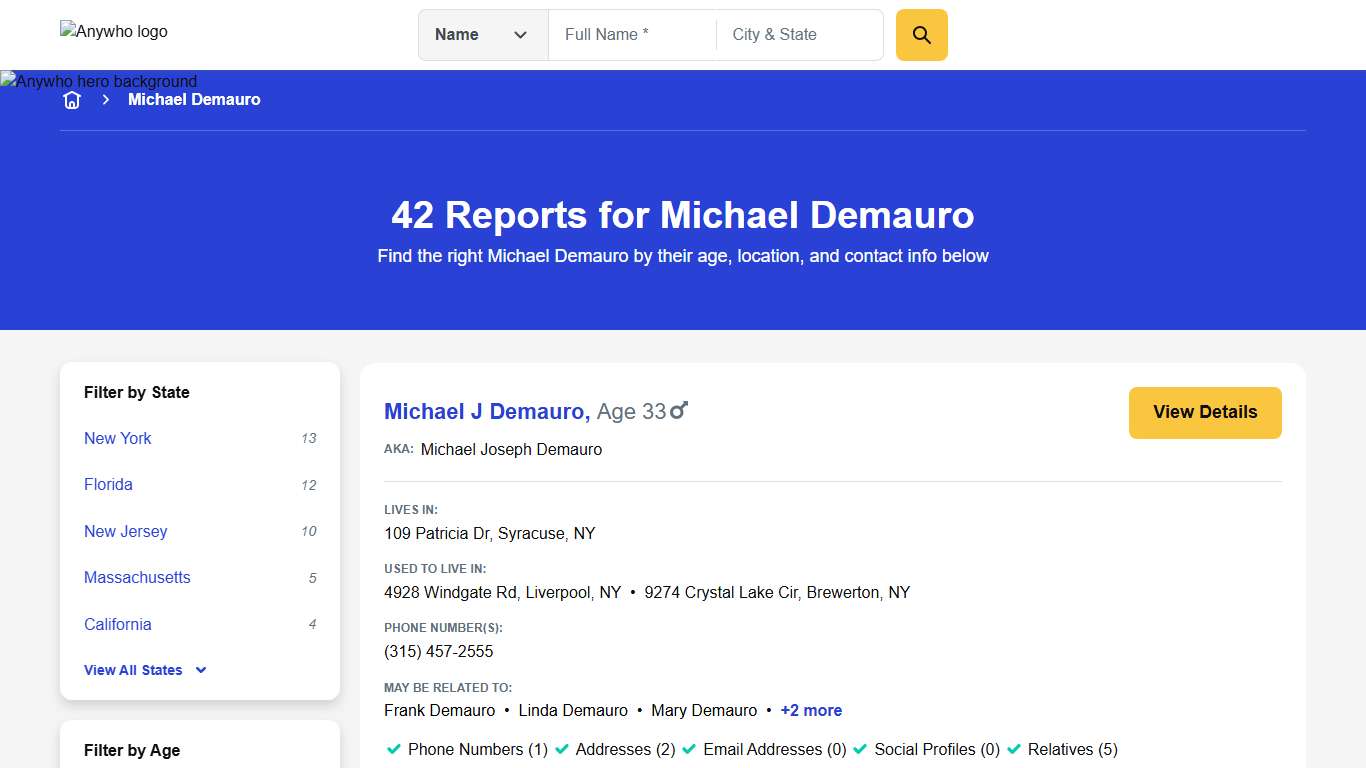Image resolution: width=1366 pixels, height=768 pixels.
Task: Select the Michael Demauro breadcrumb item
Action: [x=194, y=99]
